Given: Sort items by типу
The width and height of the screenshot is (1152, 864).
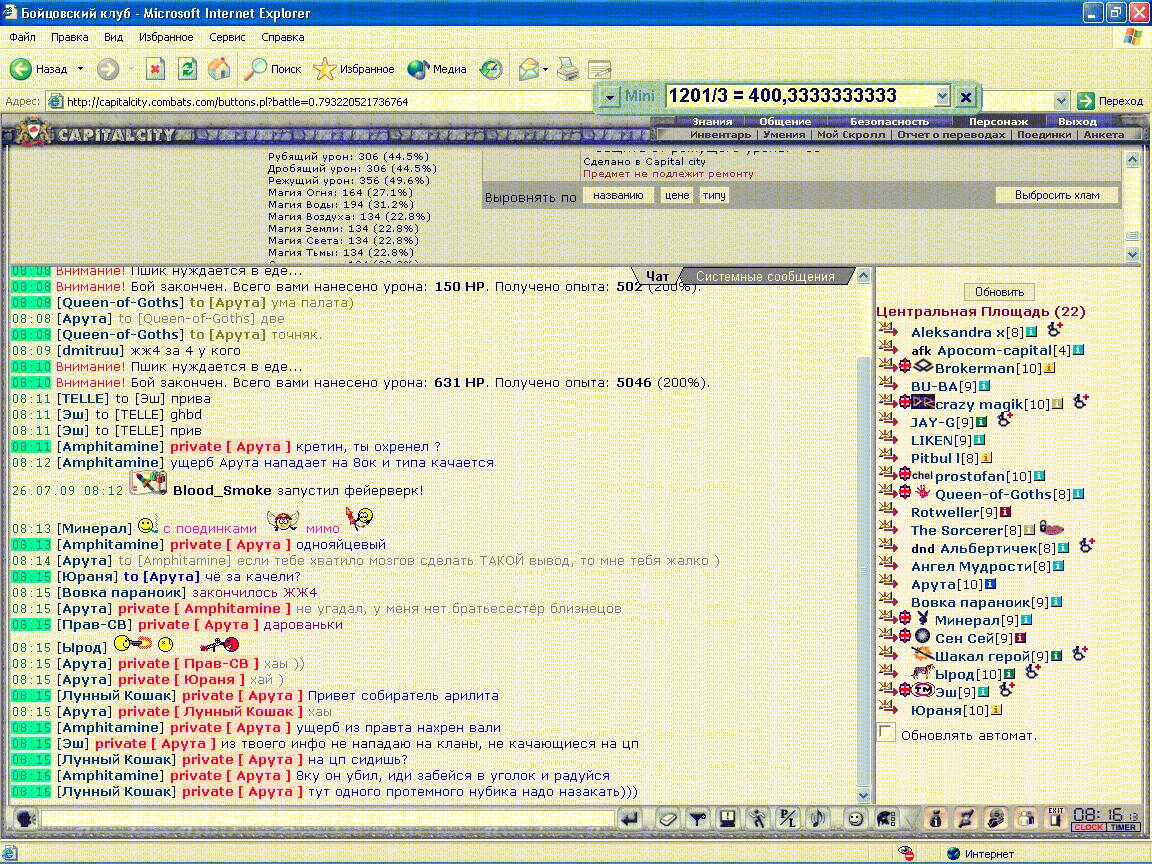Looking at the screenshot, I should [713, 195].
